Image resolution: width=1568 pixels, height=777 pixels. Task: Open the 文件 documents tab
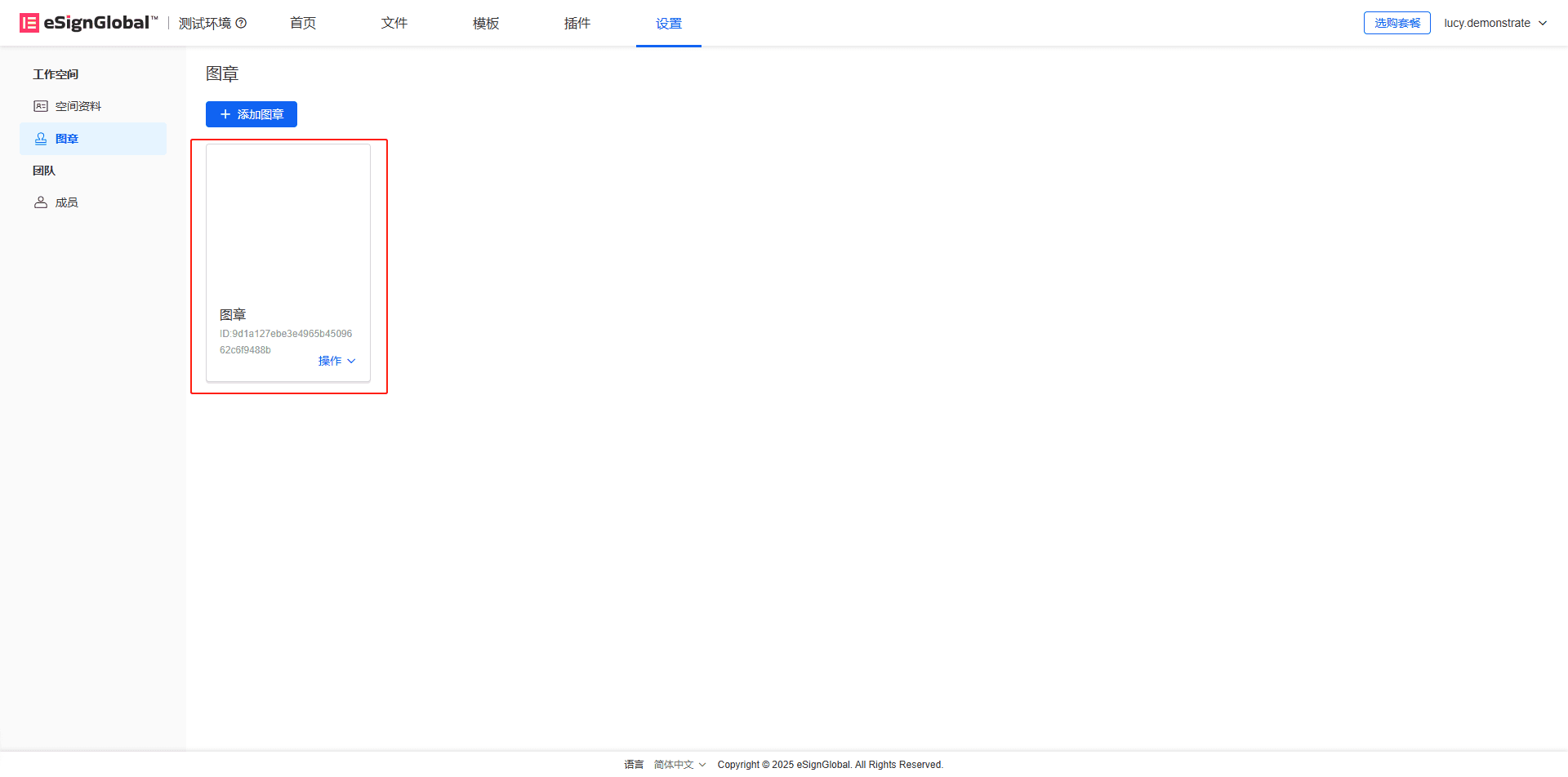pos(394,23)
